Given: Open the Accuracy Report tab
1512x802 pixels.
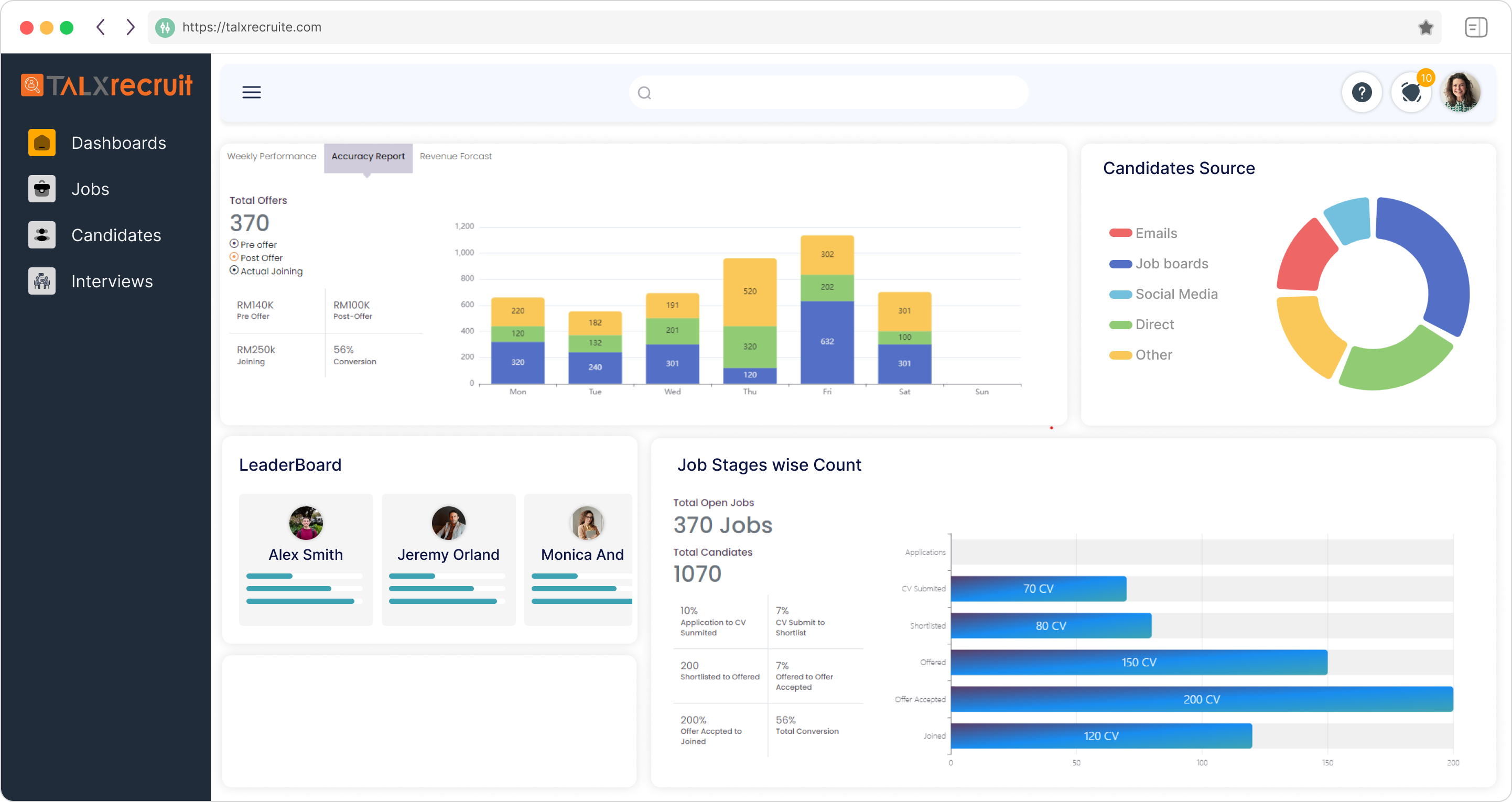Looking at the screenshot, I should 368,156.
